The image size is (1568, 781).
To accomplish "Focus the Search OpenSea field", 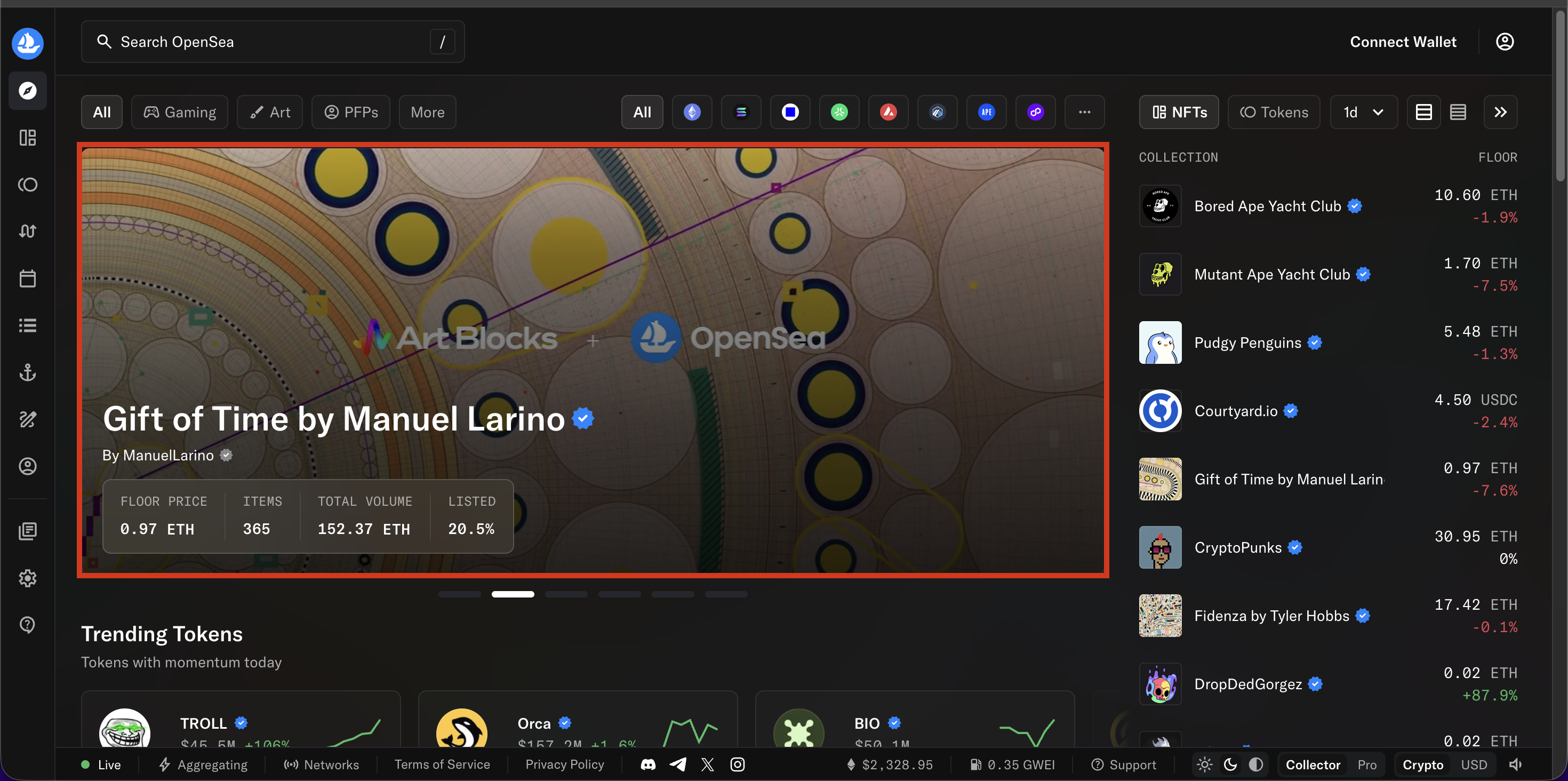I will tap(273, 42).
